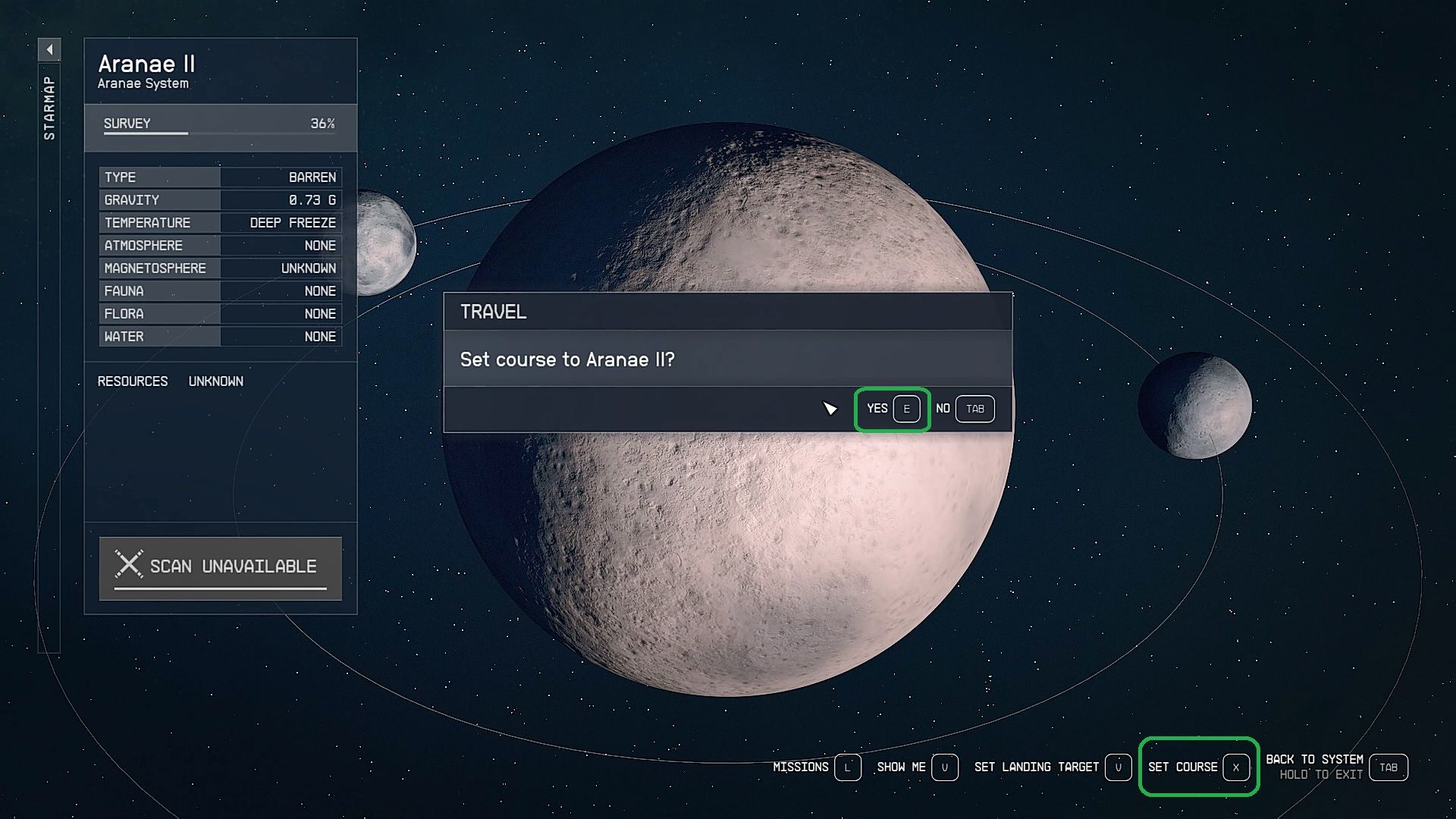Viewport: 1456px width, 819px height.
Task: Click the TAB key icon for Back to System
Action: pyautogui.click(x=1389, y=767)
